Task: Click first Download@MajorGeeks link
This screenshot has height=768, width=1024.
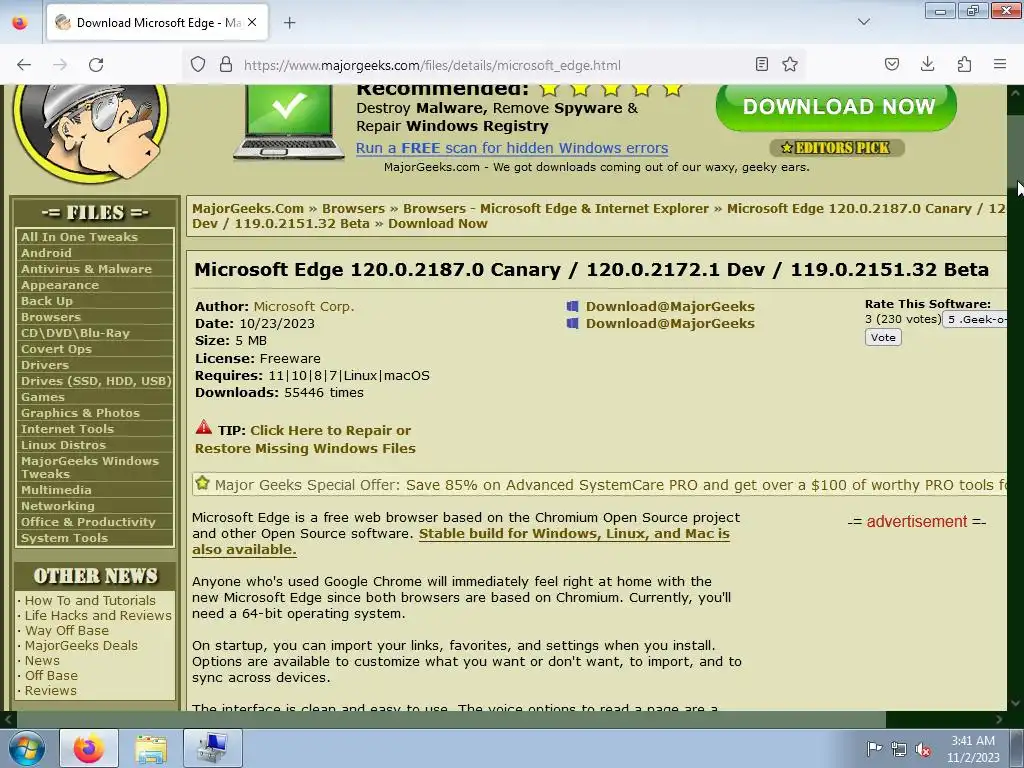Action: (670, 306)
